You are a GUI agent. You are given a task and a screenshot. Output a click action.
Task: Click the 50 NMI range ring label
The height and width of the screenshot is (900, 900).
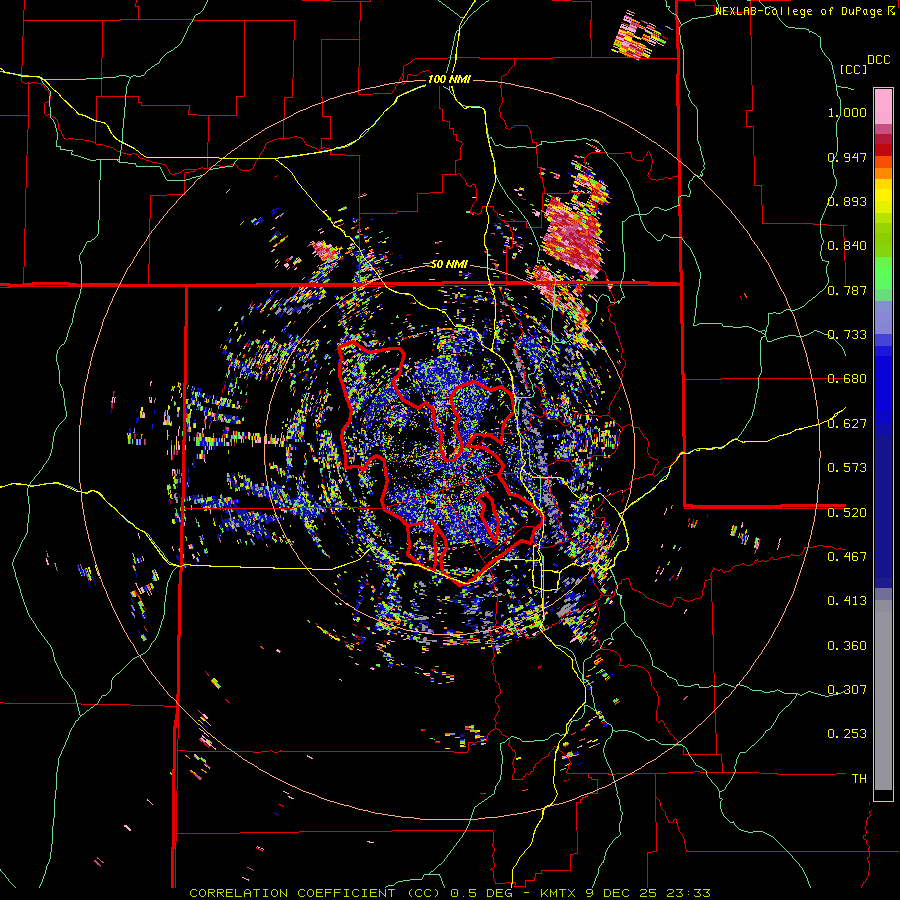coord(449,264)
